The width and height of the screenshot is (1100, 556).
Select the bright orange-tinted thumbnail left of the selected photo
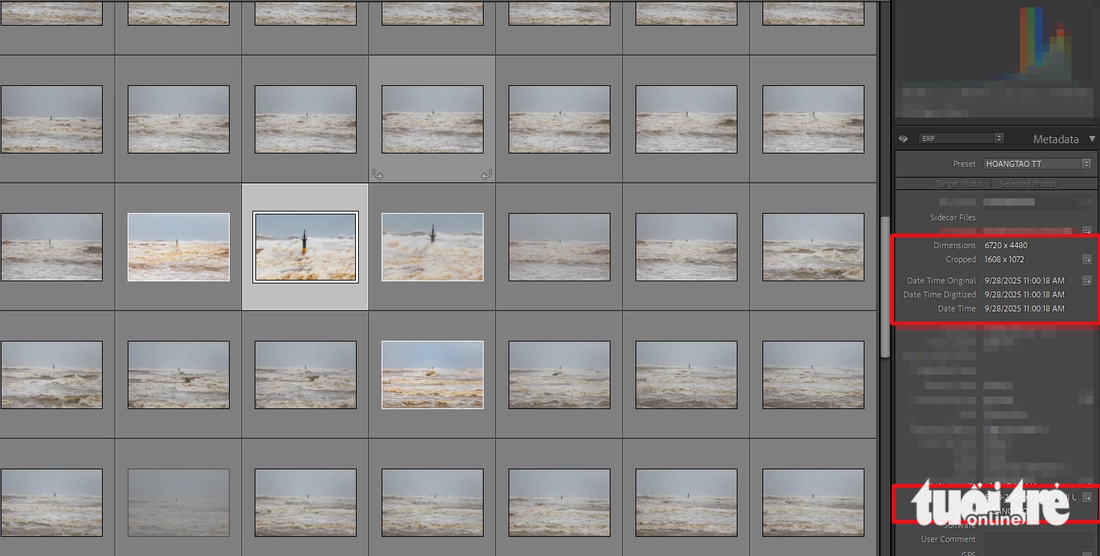tap(178, 246)
